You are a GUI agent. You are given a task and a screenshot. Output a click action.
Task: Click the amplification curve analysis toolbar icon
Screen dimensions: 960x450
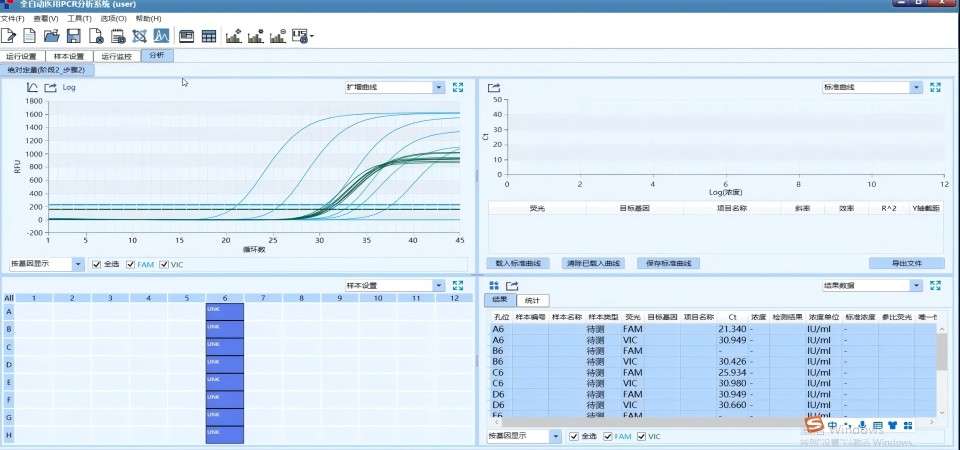tap(161, 36)
